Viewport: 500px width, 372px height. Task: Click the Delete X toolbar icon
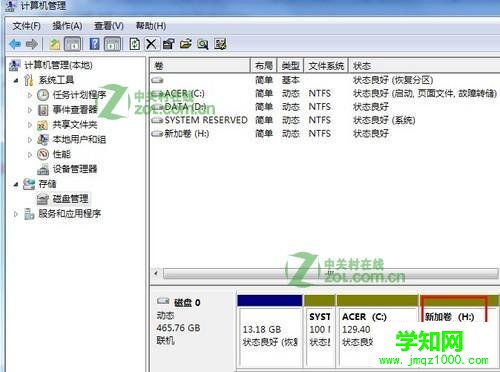click(151, 44)
